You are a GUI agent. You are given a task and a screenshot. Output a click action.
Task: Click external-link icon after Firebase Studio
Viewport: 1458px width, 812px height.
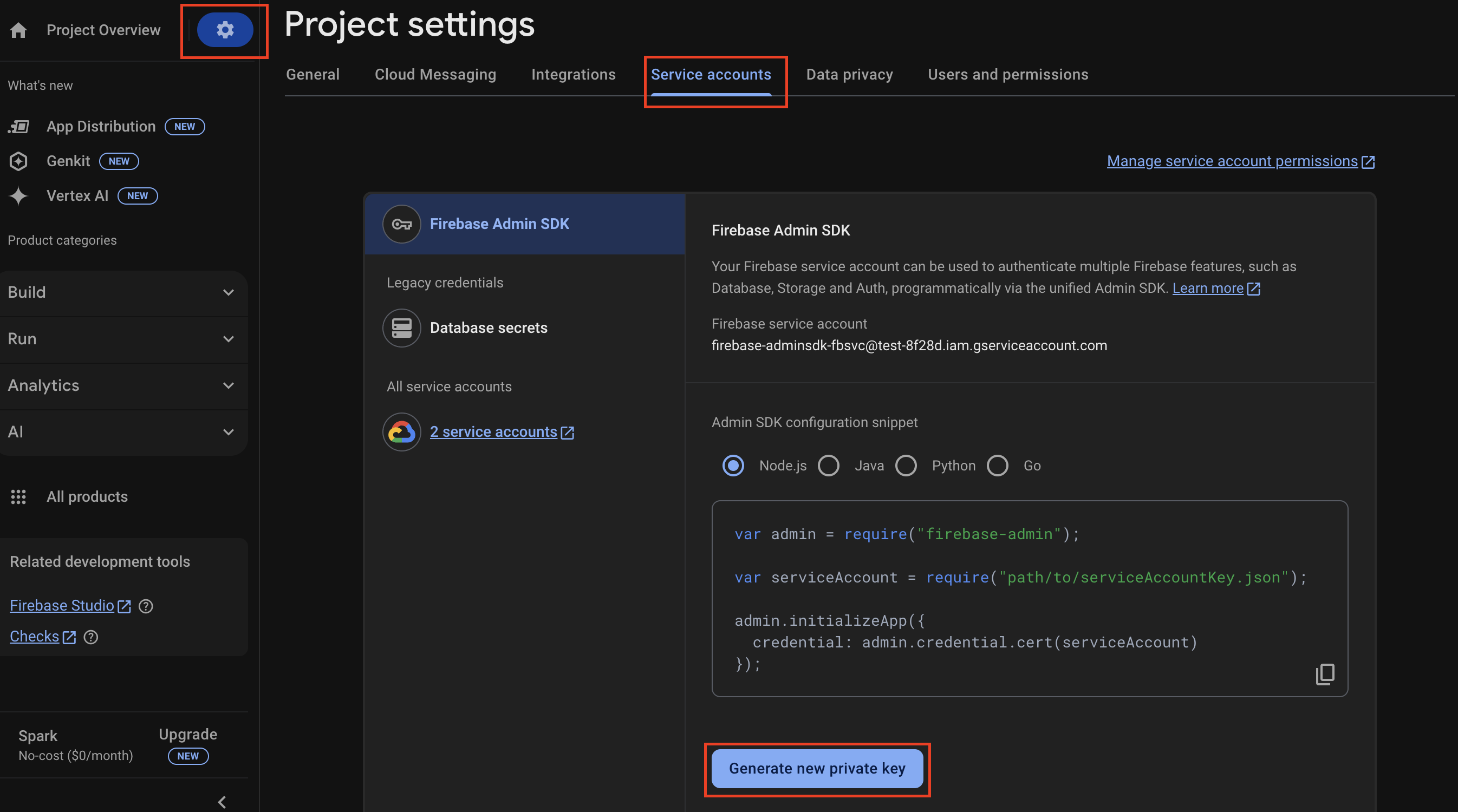coord(124,607)
